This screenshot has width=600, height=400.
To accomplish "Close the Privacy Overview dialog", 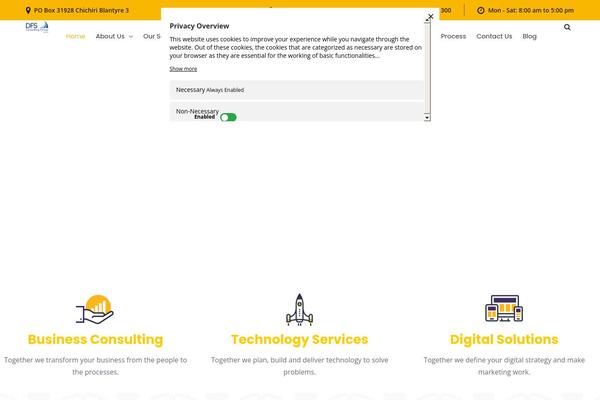I will tap(430, 16).
